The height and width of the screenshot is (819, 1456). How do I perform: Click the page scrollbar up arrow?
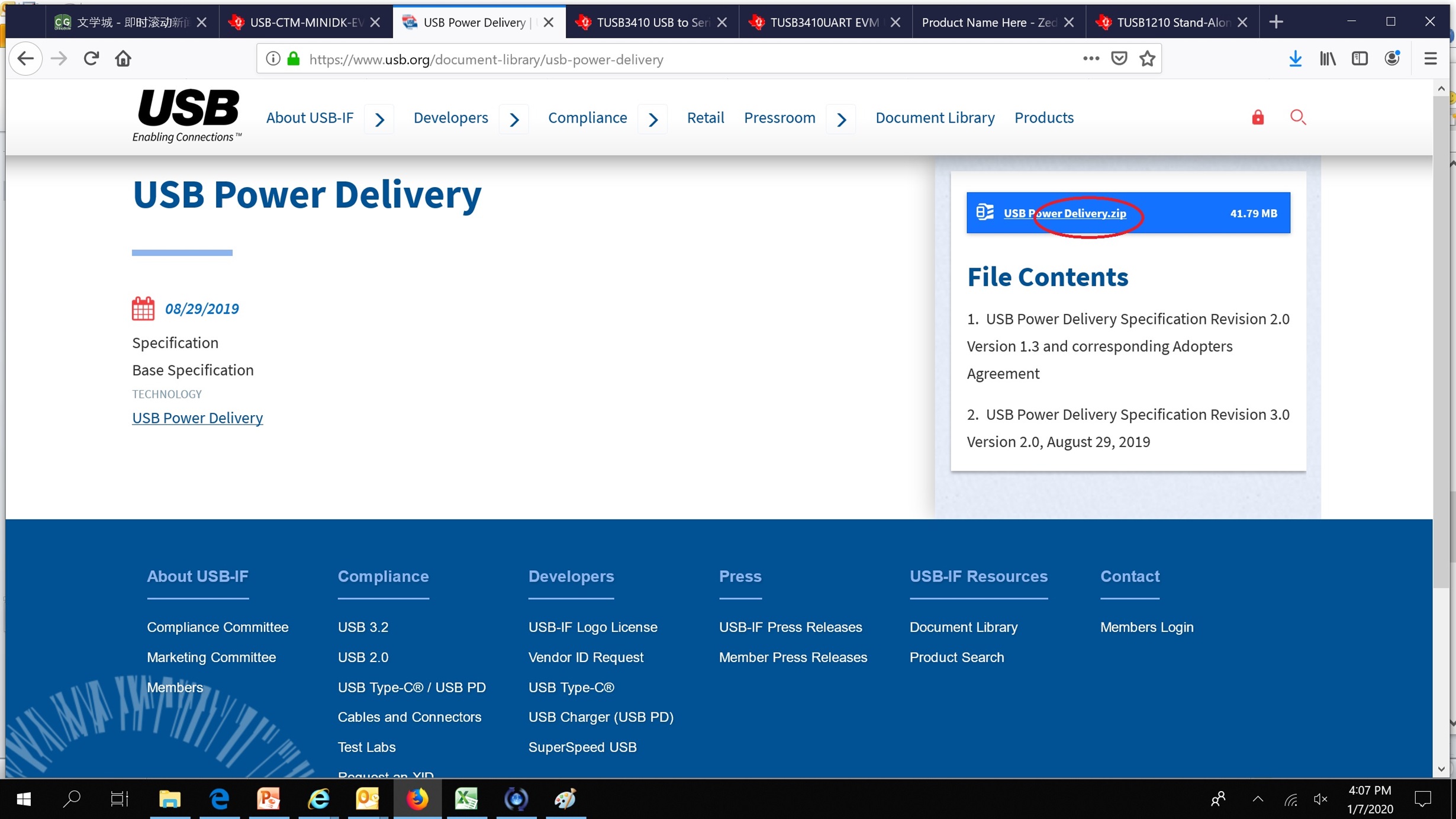1441,88
